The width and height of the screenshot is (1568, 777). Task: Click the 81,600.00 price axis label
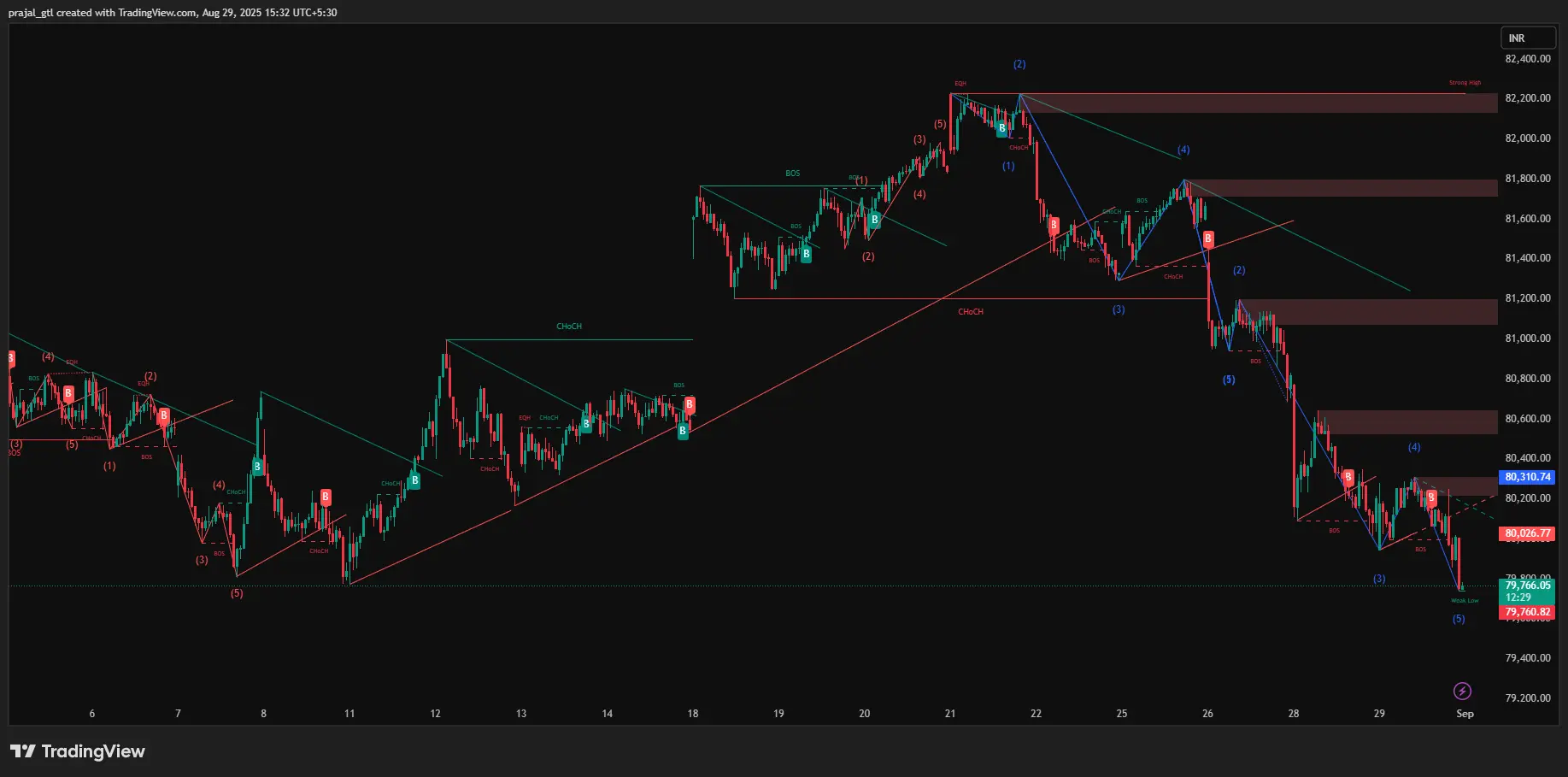coord(1528,219)
